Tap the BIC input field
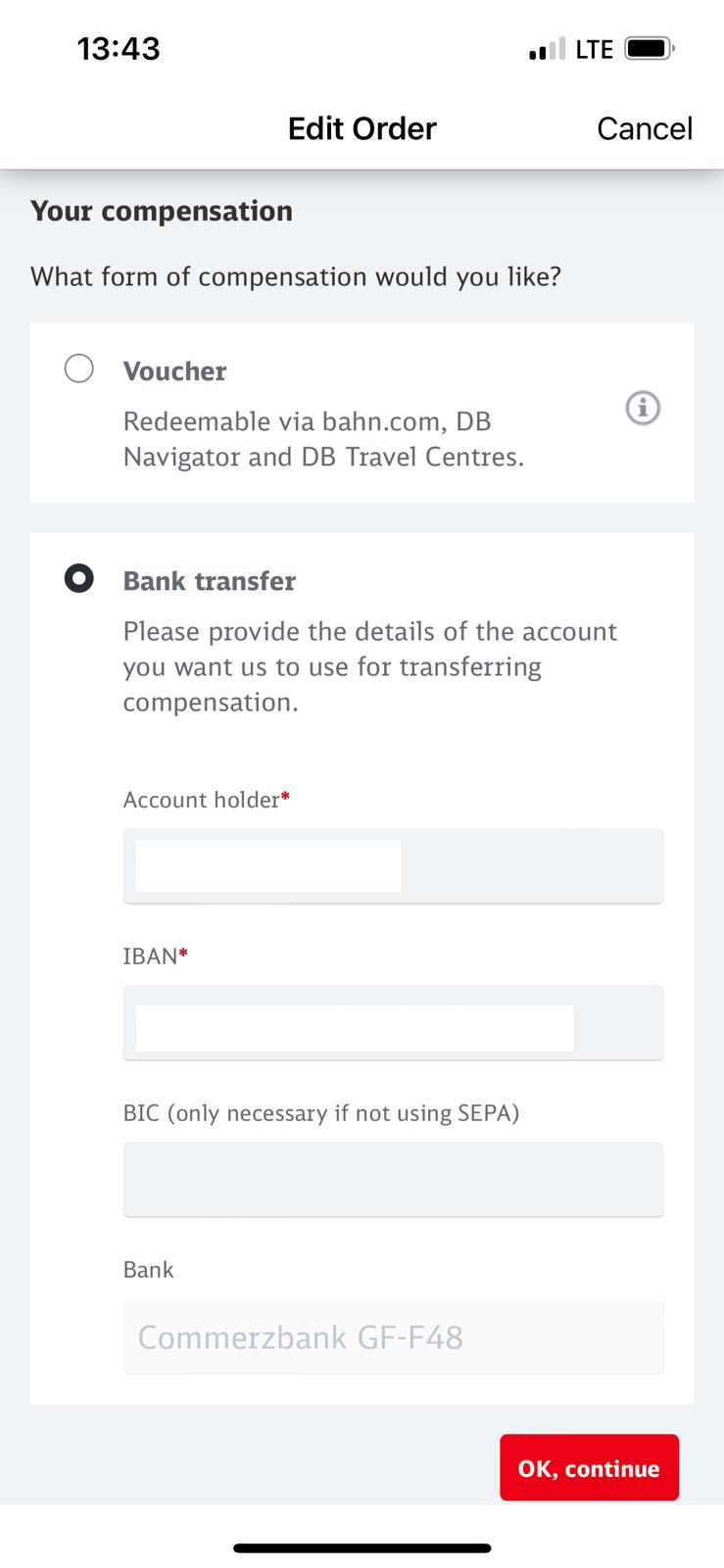Image resolution: width=724 pixels, height=1568 pixels. [393, 1179]
